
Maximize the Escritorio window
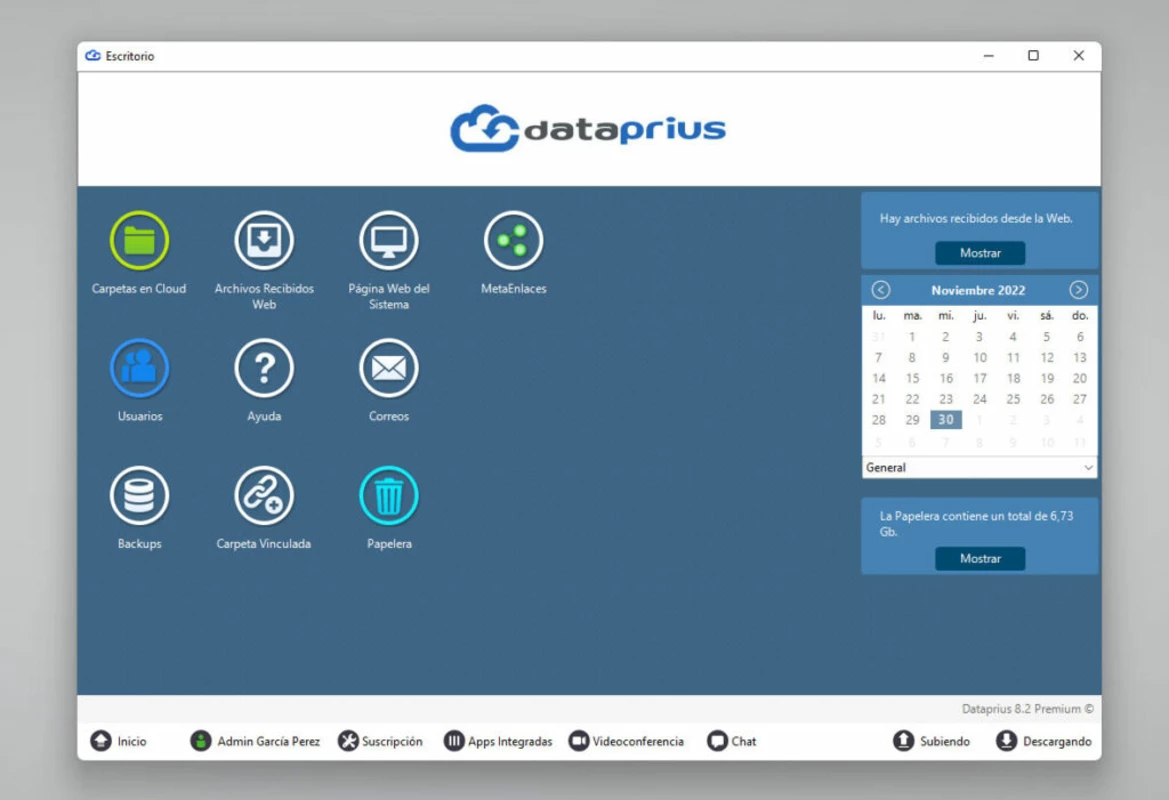[1033, 55]
